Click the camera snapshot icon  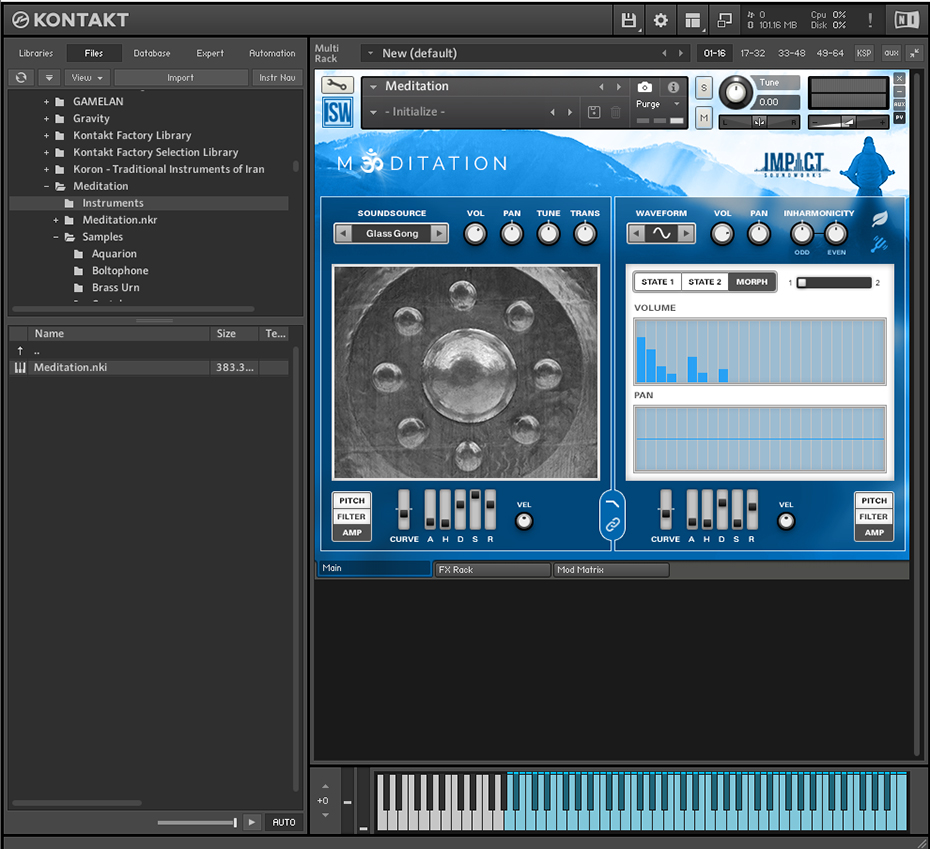tap(645, 87)
